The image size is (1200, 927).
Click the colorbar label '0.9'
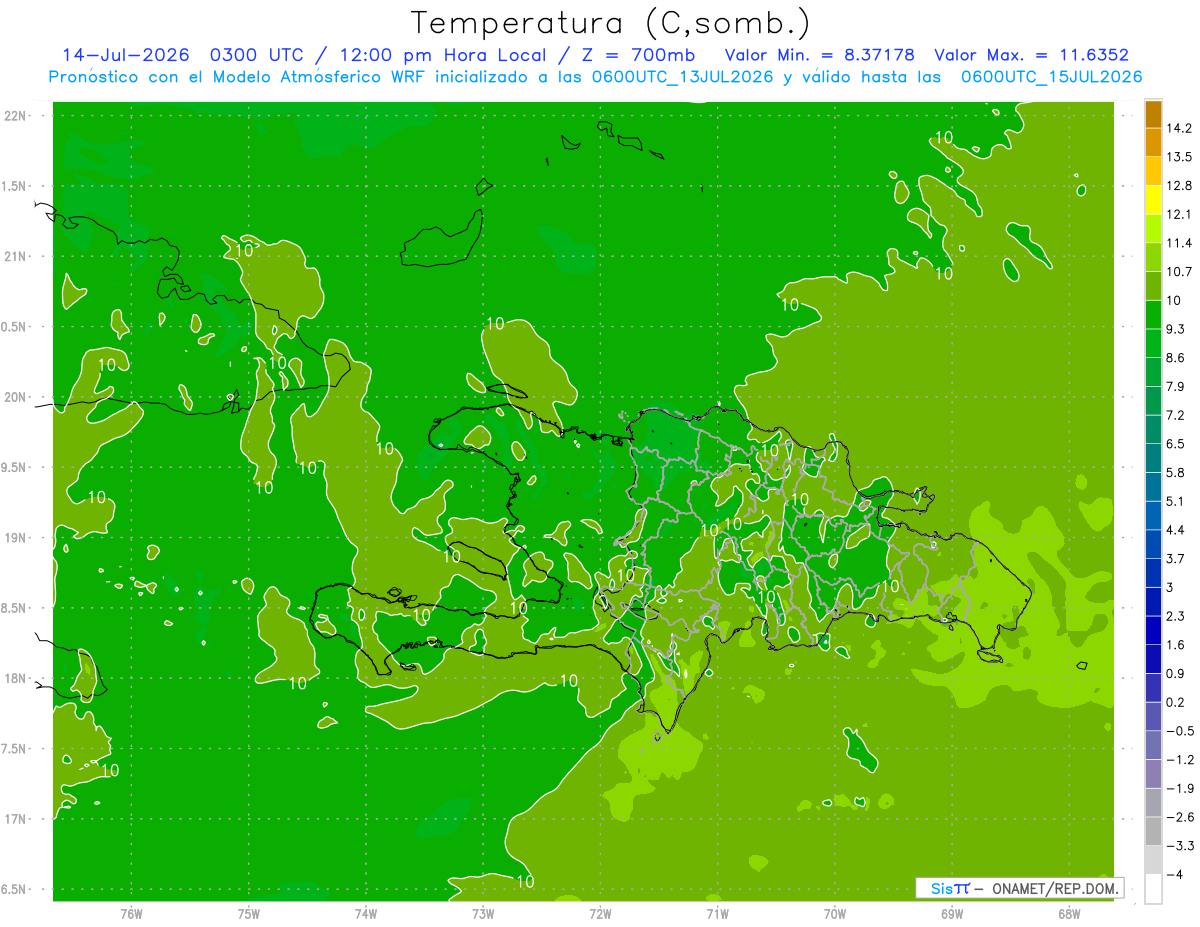[x=1175, y=673]
